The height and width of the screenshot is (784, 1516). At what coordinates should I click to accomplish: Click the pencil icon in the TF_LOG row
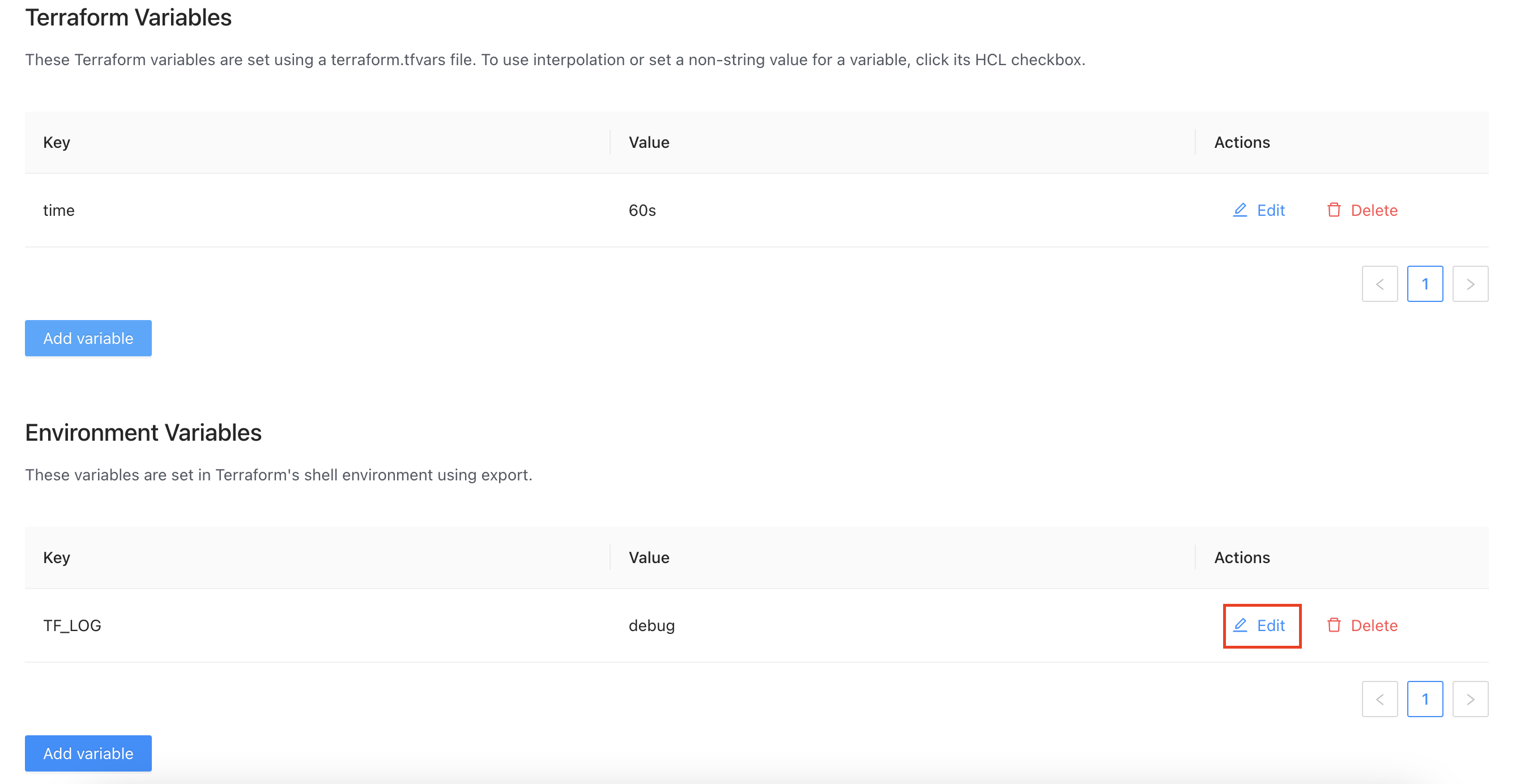1240,625
